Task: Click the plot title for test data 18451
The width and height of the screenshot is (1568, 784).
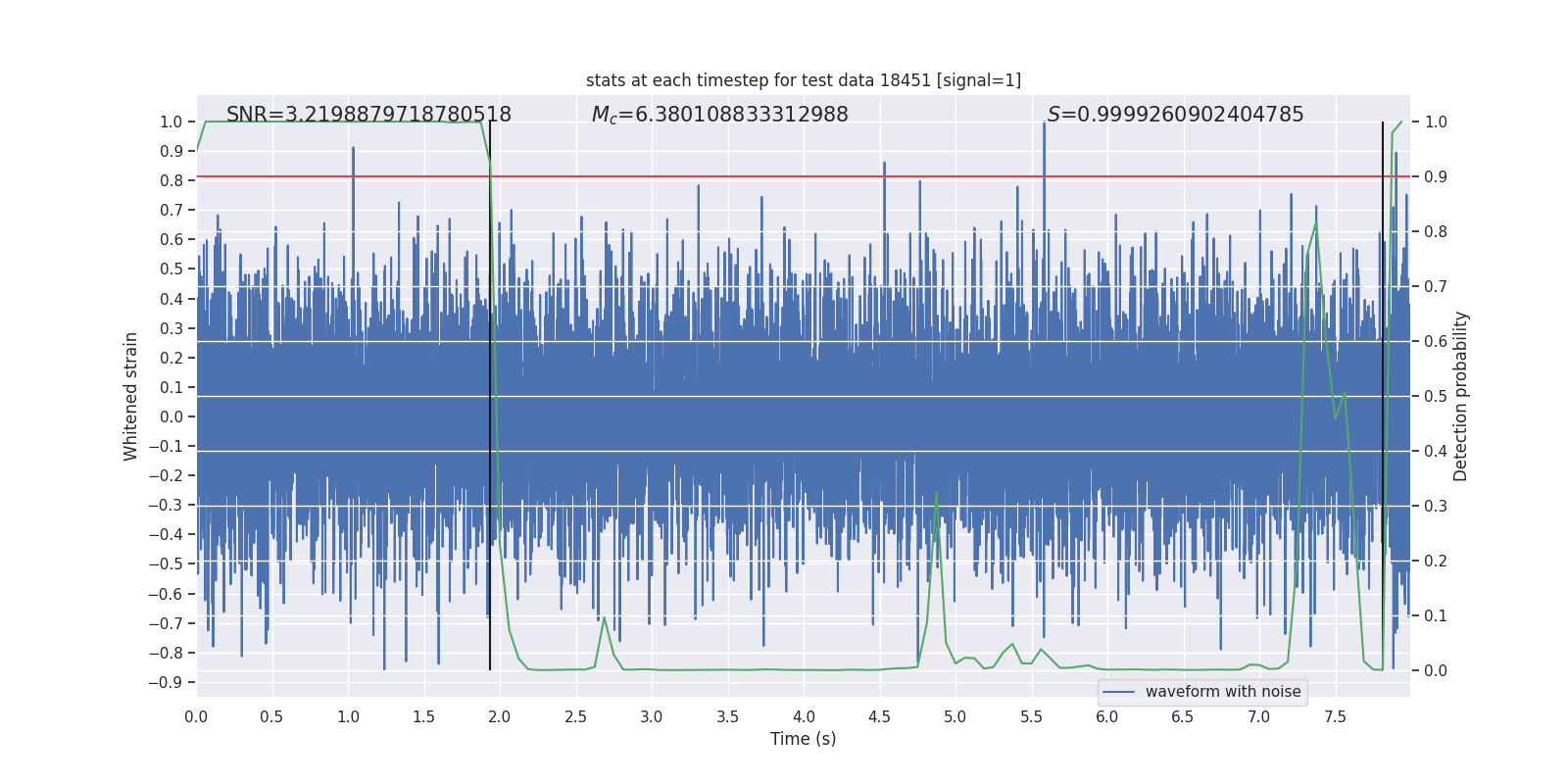Action: 803,80
